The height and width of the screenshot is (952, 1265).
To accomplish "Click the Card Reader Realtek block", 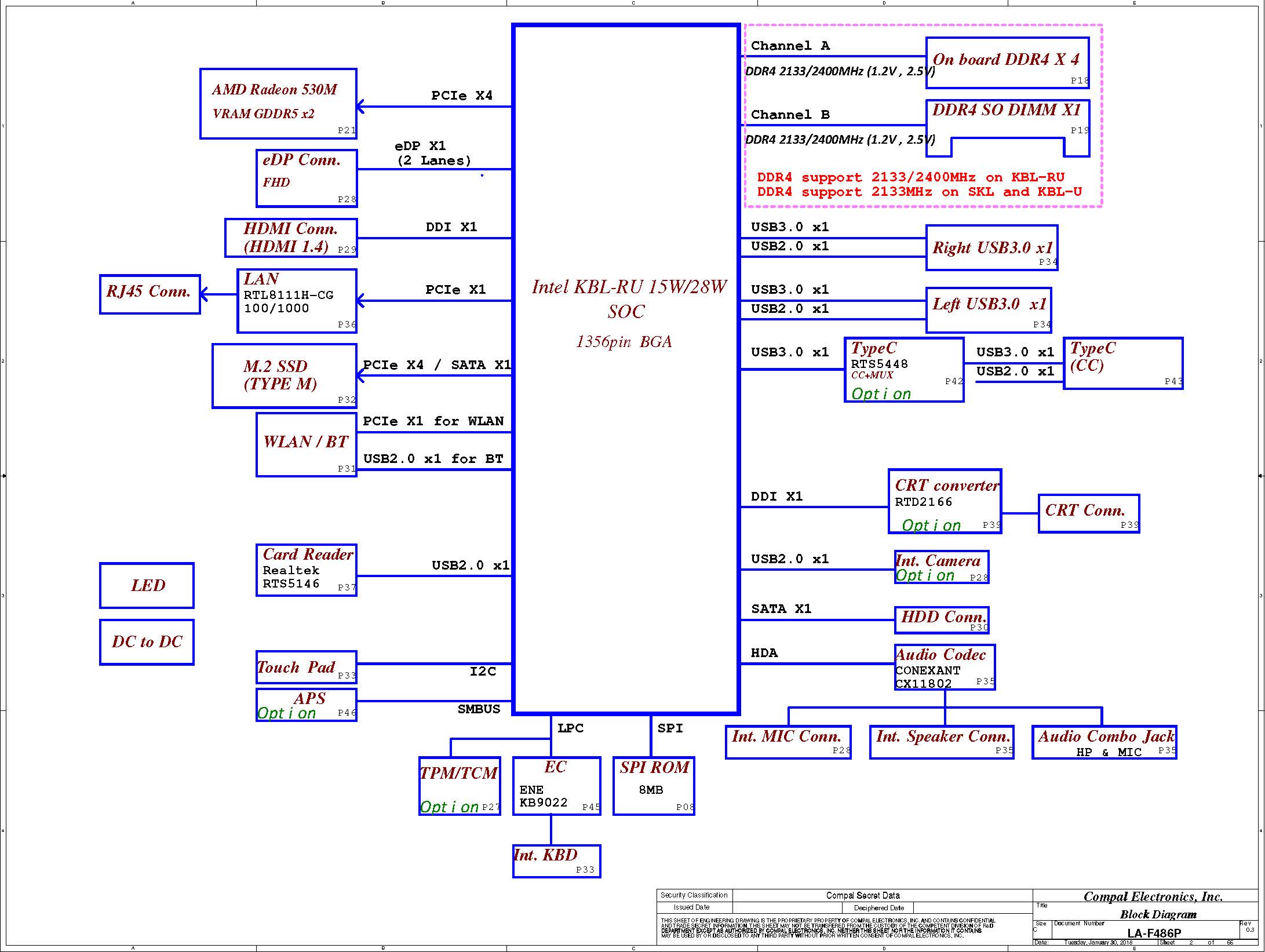I will pyautogui.click(x=306, y=570).
